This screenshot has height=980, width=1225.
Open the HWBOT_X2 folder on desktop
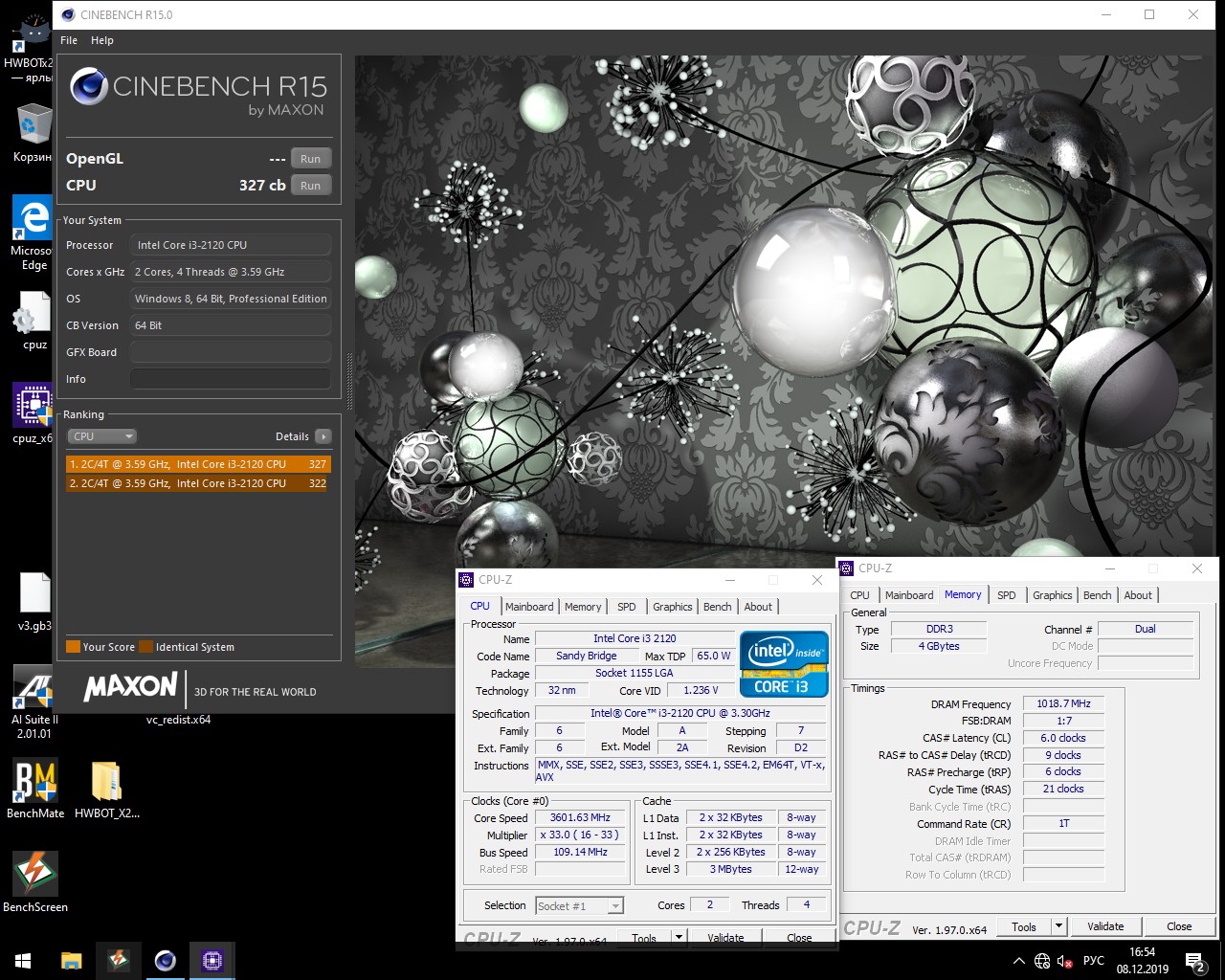tap(106, 789)
